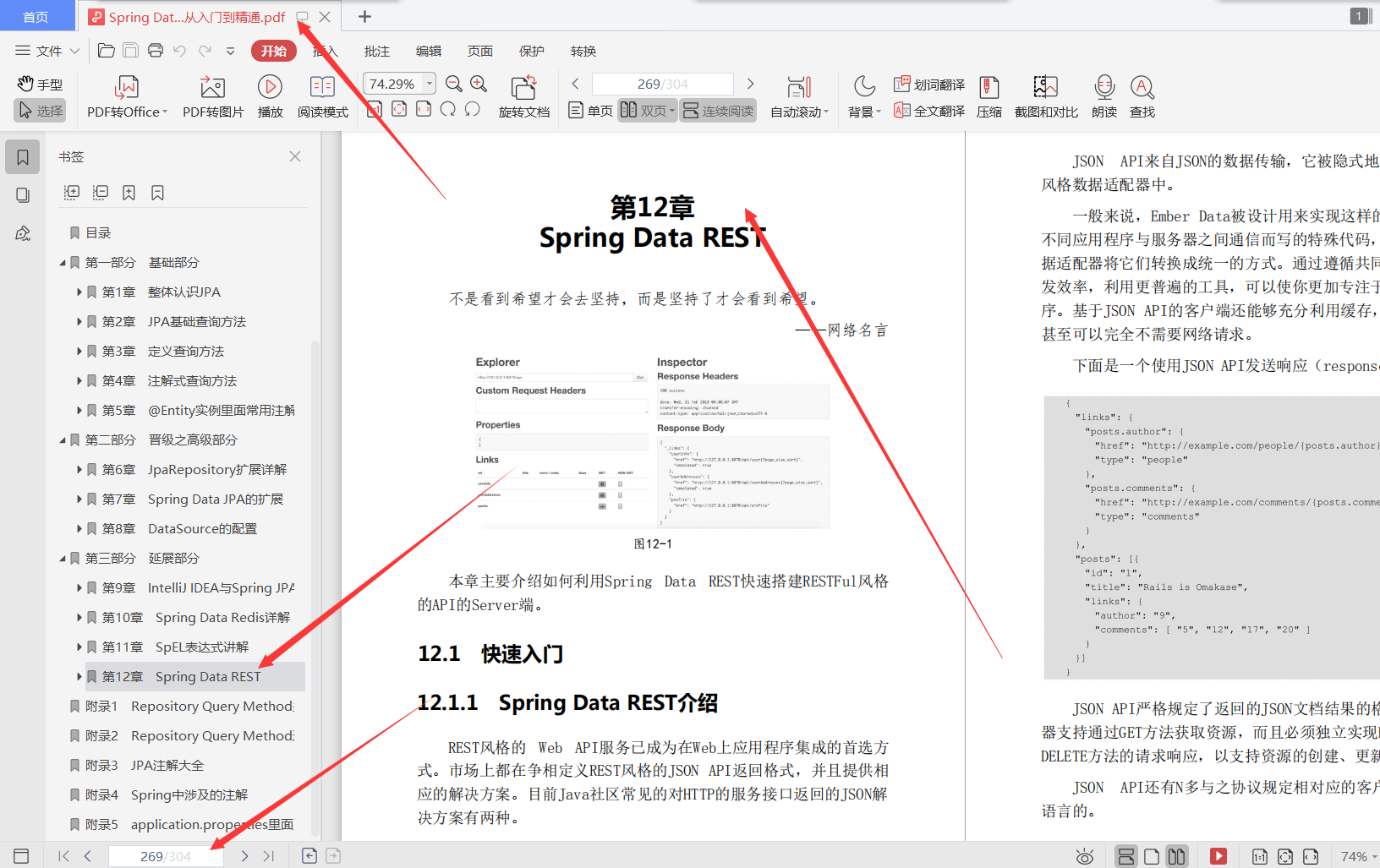Undo the last action
Viewport: 1380px width, 868px height.
click(x=179, y=51)
